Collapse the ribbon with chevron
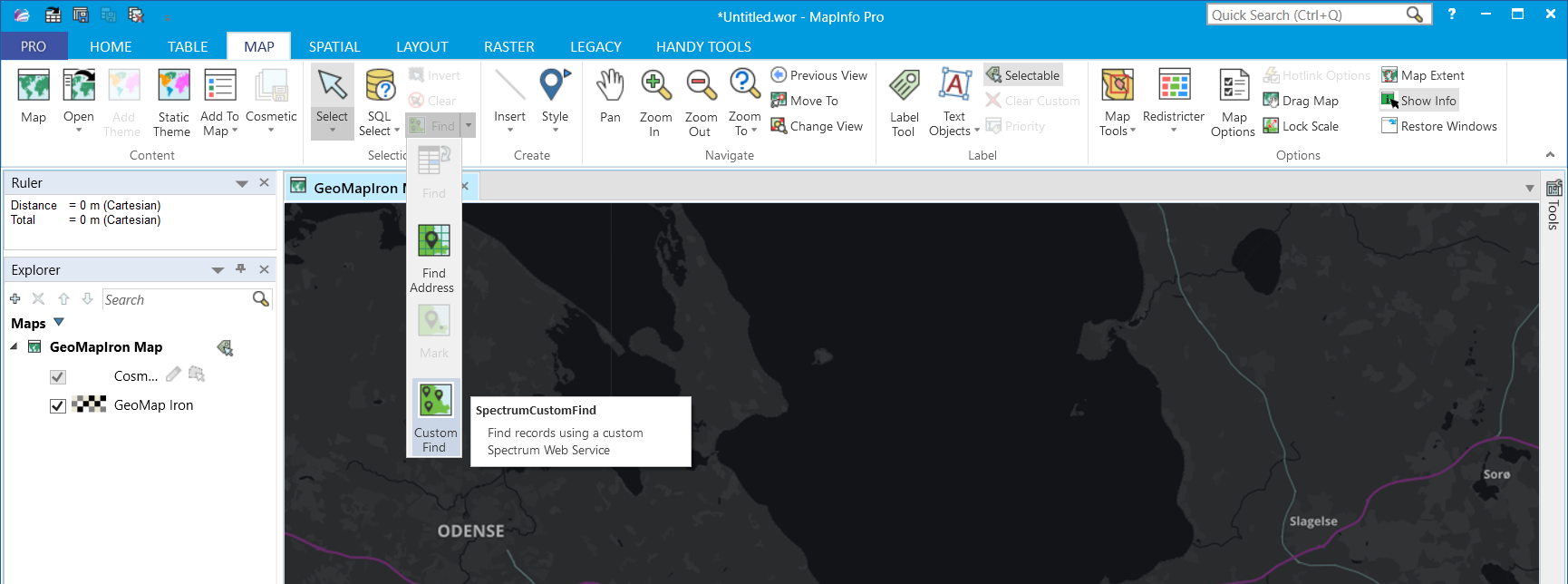The height and width of the screenshot is (584, 1568). coord(1550,154)
